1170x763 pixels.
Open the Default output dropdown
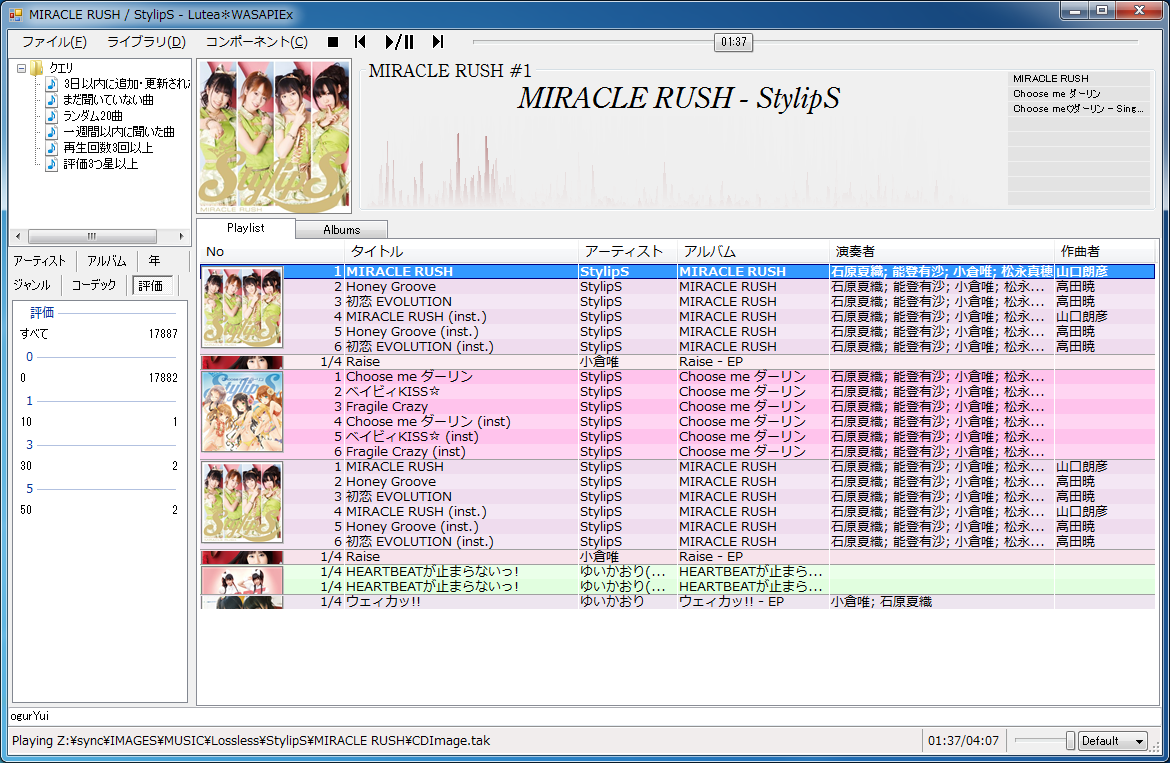[1113, 741]
